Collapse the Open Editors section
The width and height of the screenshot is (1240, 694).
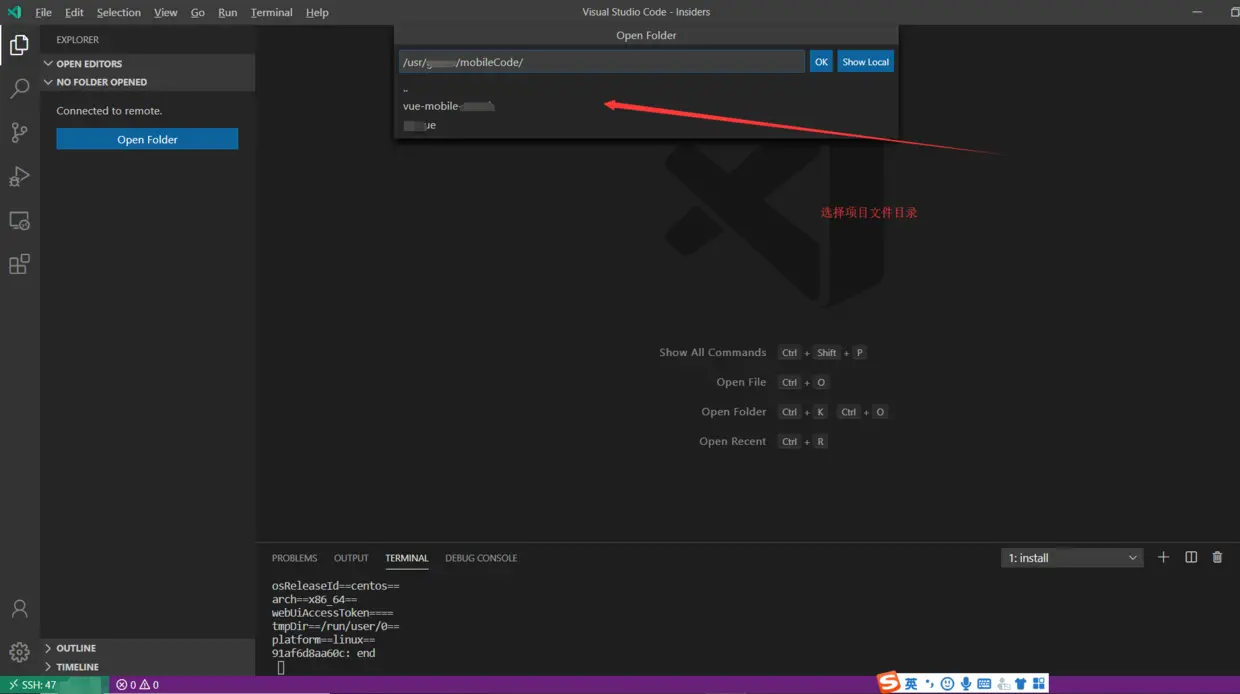[x=148, y=63]
